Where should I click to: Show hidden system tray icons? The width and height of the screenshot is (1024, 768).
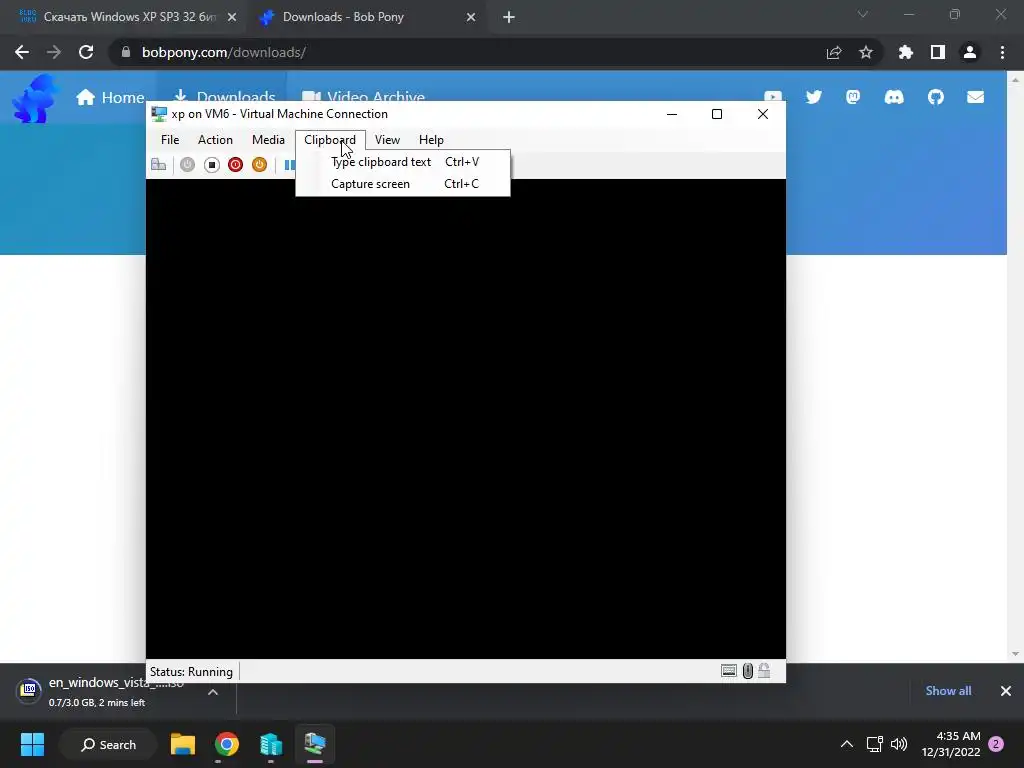point(846,744)
